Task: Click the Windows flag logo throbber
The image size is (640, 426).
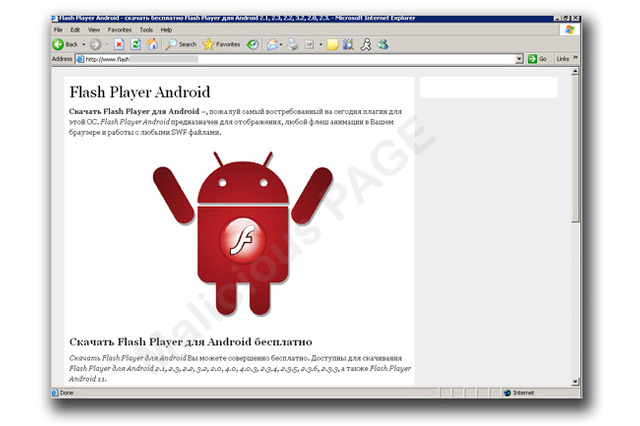Action: pyautogui.click(x=570, y=29)
